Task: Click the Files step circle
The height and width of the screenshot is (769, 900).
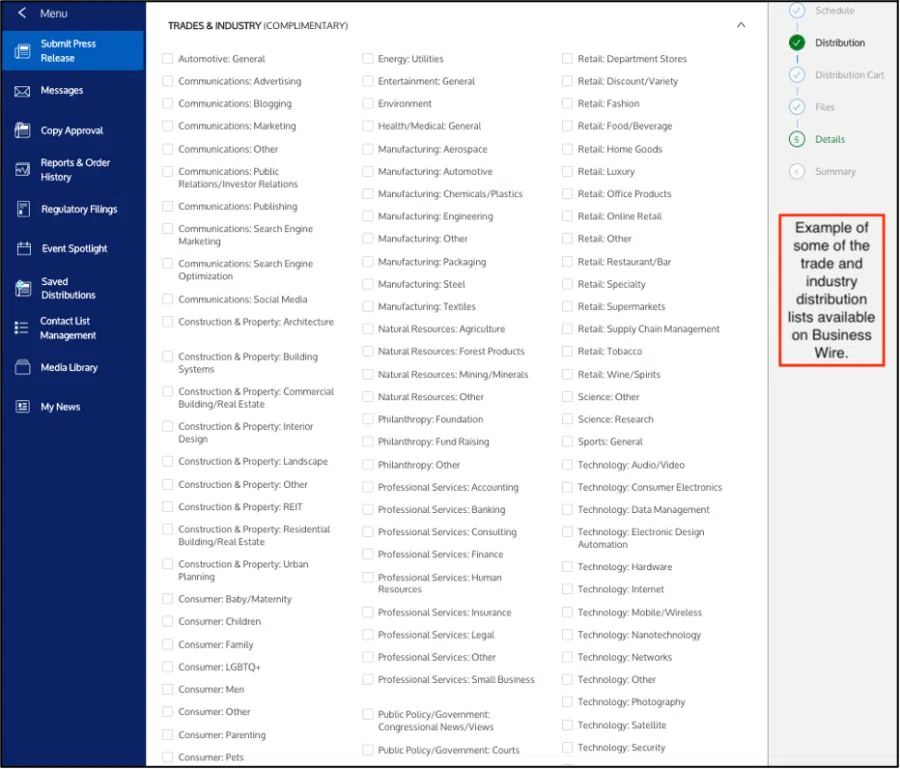Action: point(797,107)
